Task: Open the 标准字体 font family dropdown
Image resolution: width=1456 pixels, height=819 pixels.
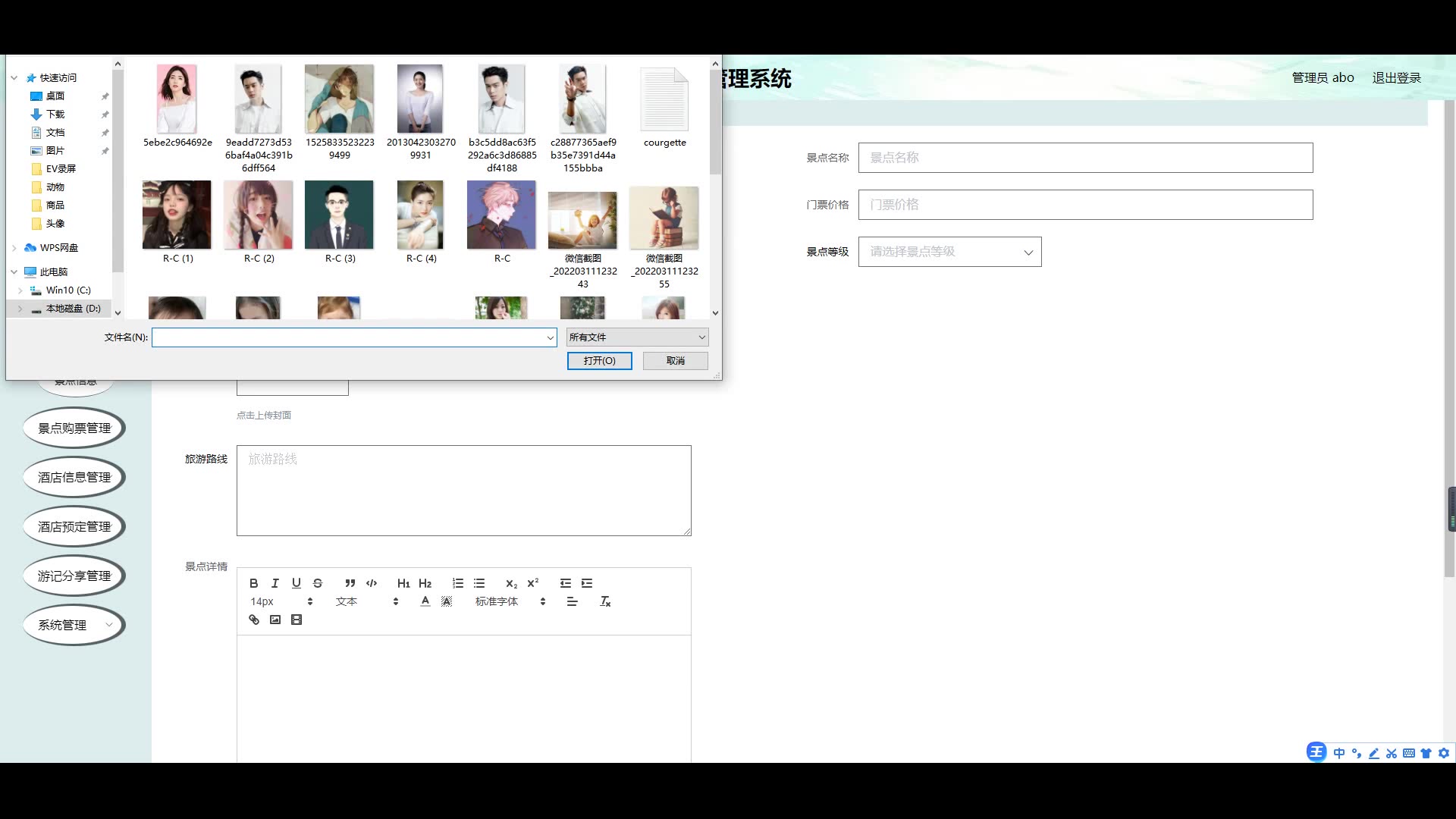Action: coord(510,601)
